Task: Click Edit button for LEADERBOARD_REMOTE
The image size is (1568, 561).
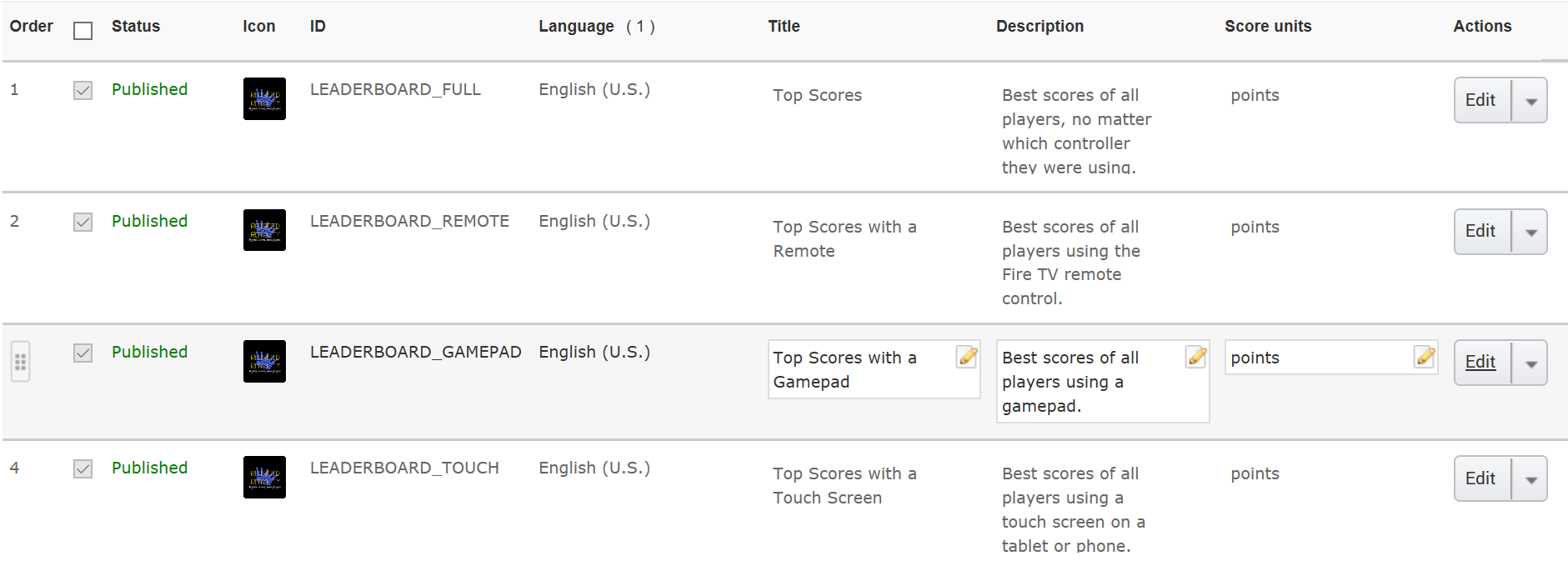Action: (x=1480, y=231)
